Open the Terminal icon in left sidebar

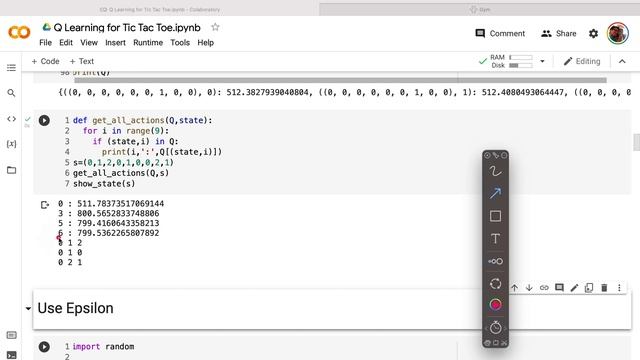click(x=11, y=355)
